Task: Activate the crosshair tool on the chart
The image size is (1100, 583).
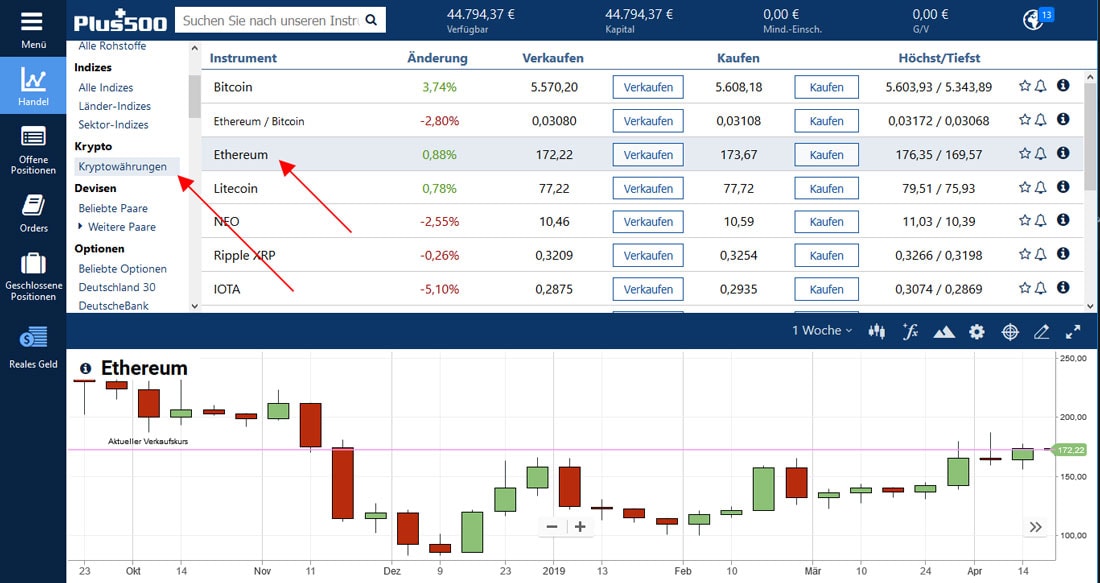Action: click(x=1010, y=331)
